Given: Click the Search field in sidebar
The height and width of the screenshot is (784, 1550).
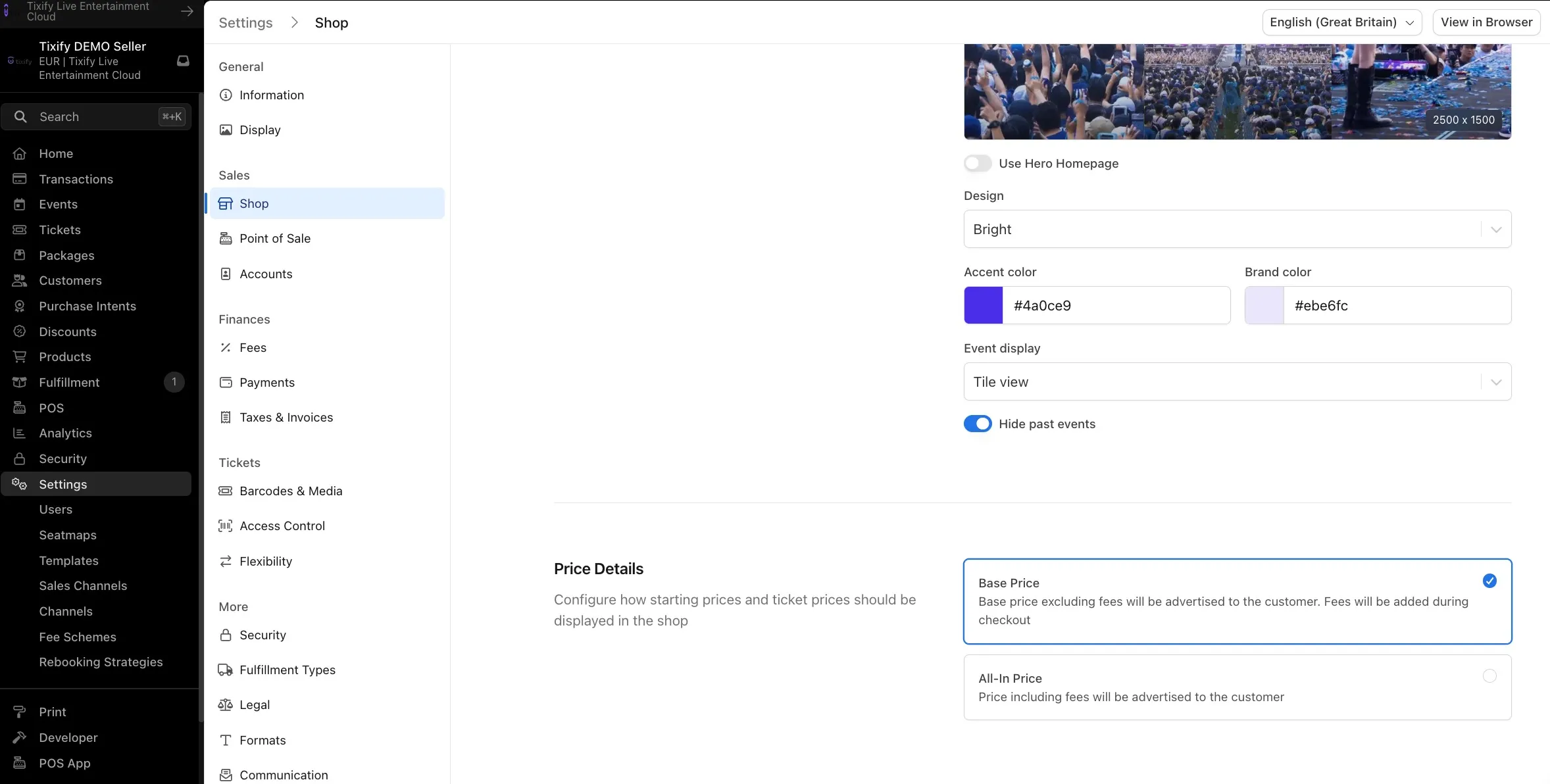Looking at the screenshot, I should click(97, 116).
